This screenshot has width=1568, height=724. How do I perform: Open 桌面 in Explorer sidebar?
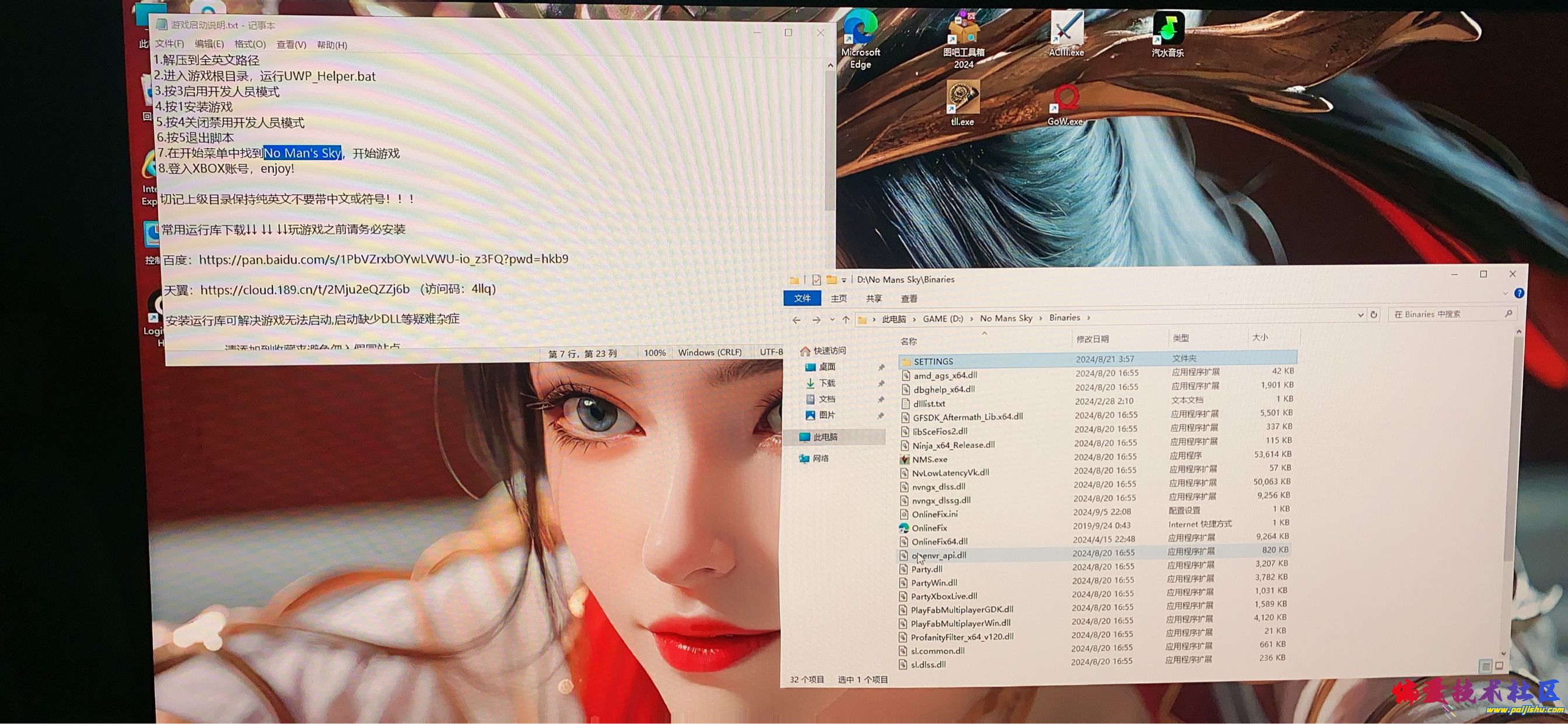click(820, 366)
